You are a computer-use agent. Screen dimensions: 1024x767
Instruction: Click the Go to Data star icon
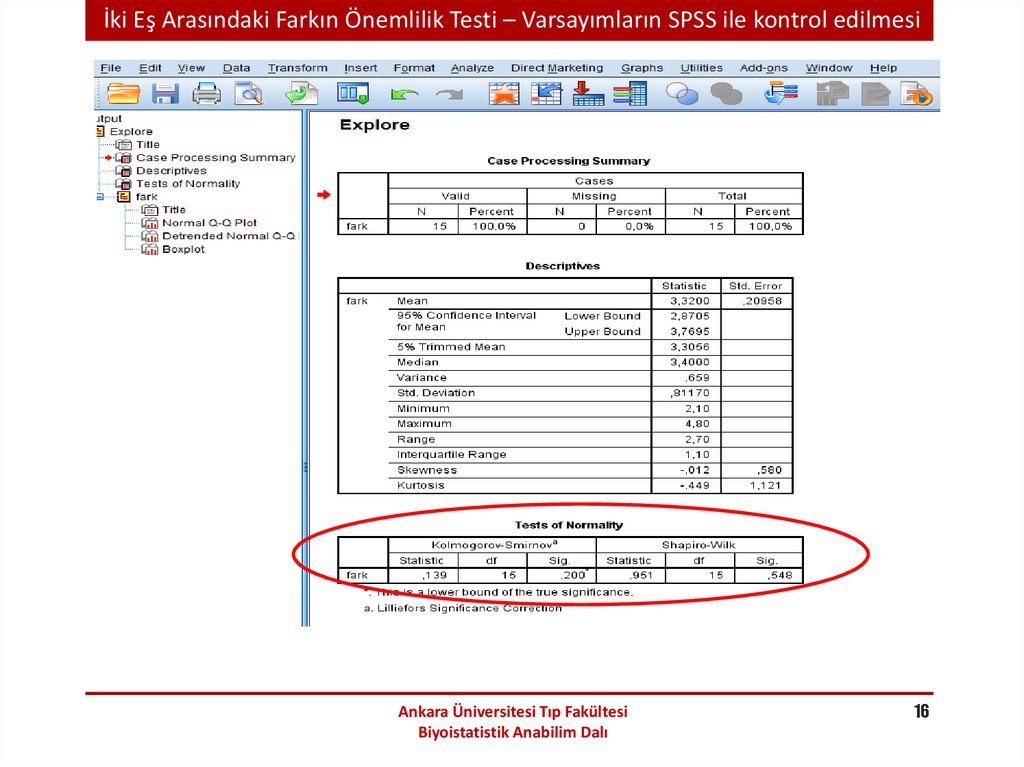pos(503,94)
